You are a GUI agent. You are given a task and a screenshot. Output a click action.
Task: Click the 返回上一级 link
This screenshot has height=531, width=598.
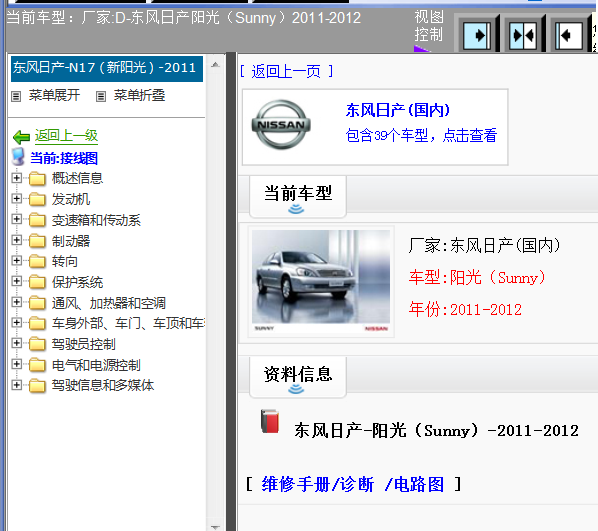66,136
